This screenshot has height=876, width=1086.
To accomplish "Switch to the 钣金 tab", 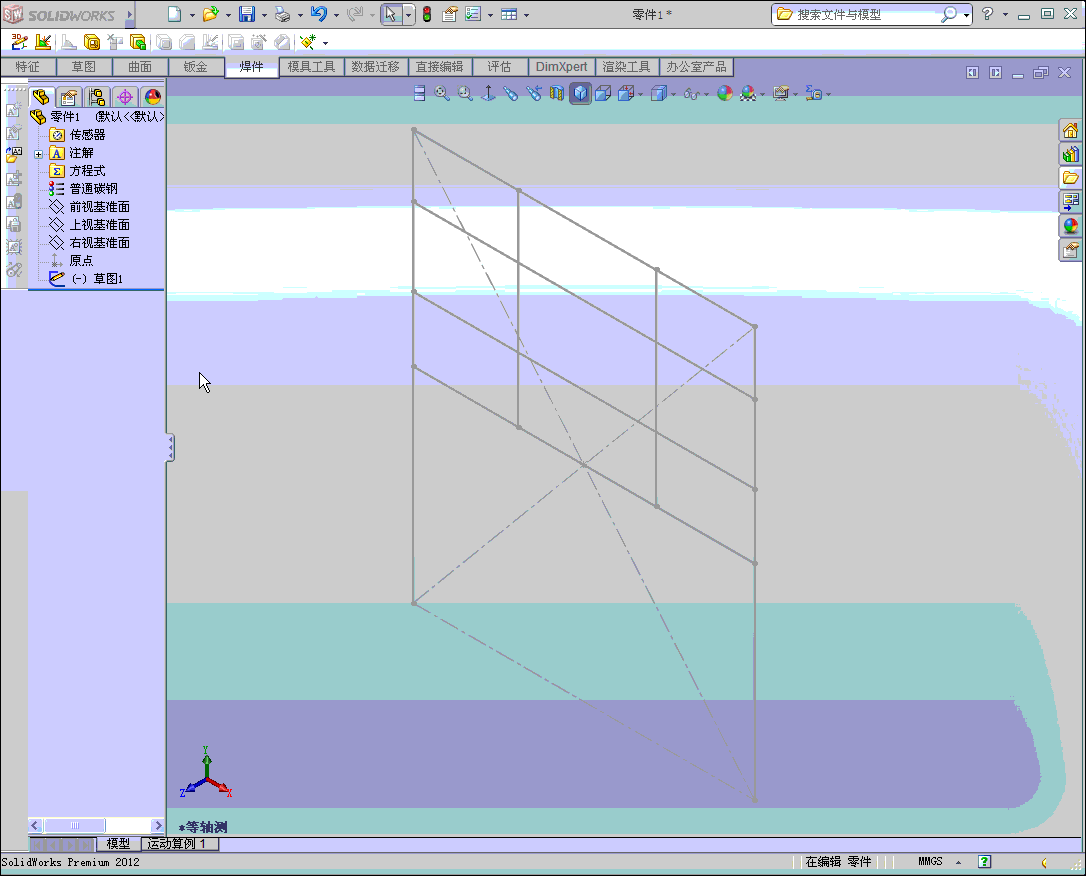I will click(x=195, y=66).
